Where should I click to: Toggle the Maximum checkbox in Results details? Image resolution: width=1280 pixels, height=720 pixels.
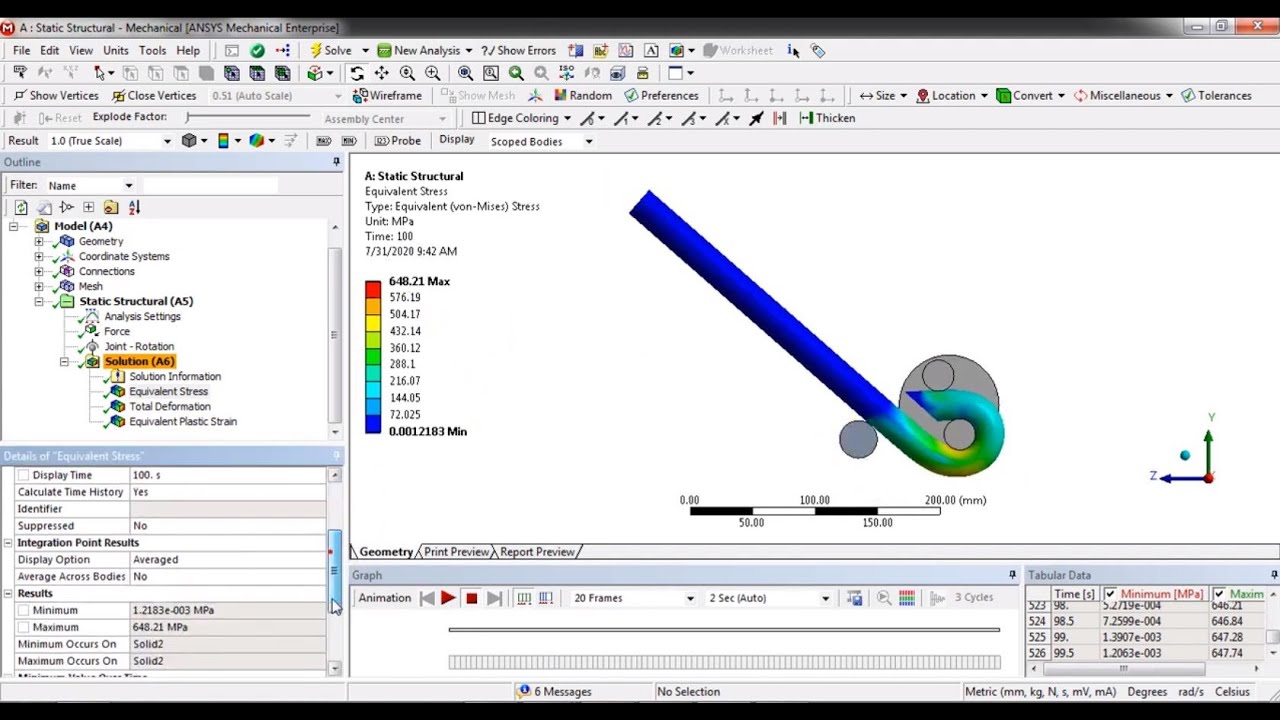pos(23,627)
